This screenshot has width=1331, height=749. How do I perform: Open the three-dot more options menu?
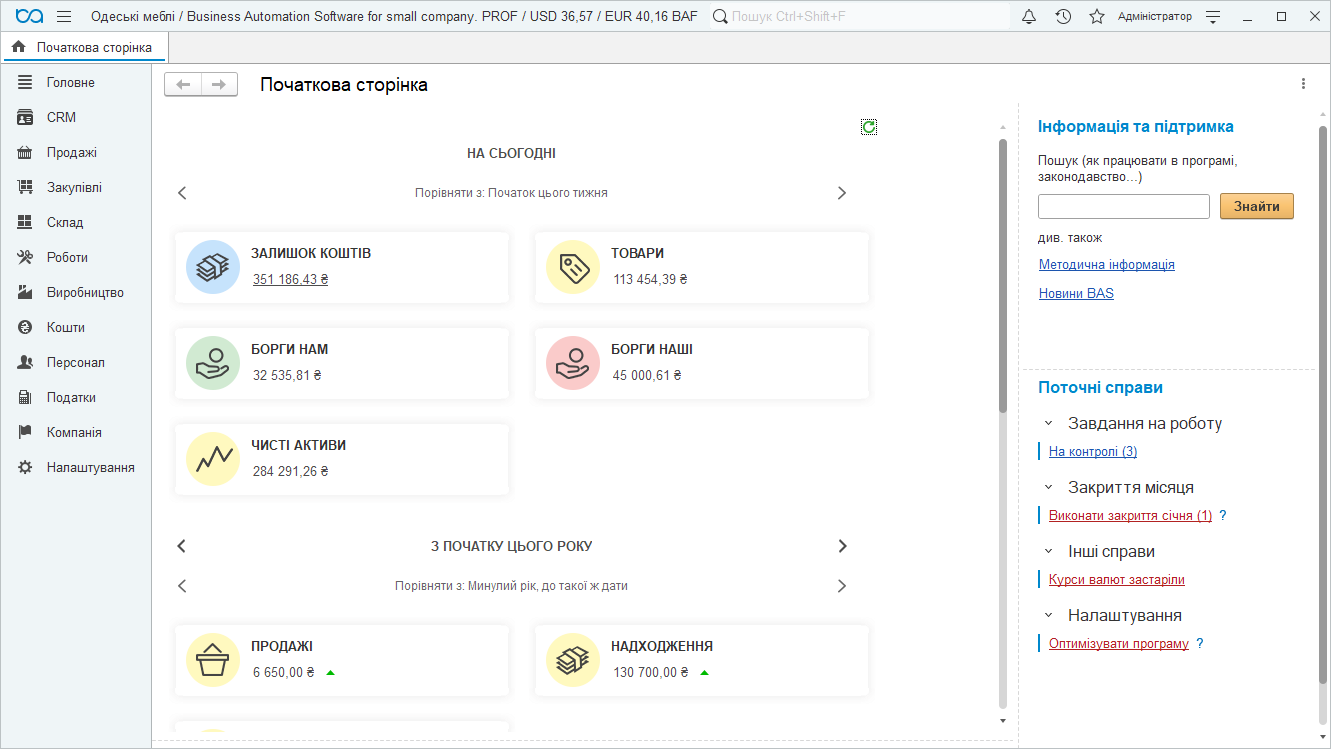click(1303, 84)
